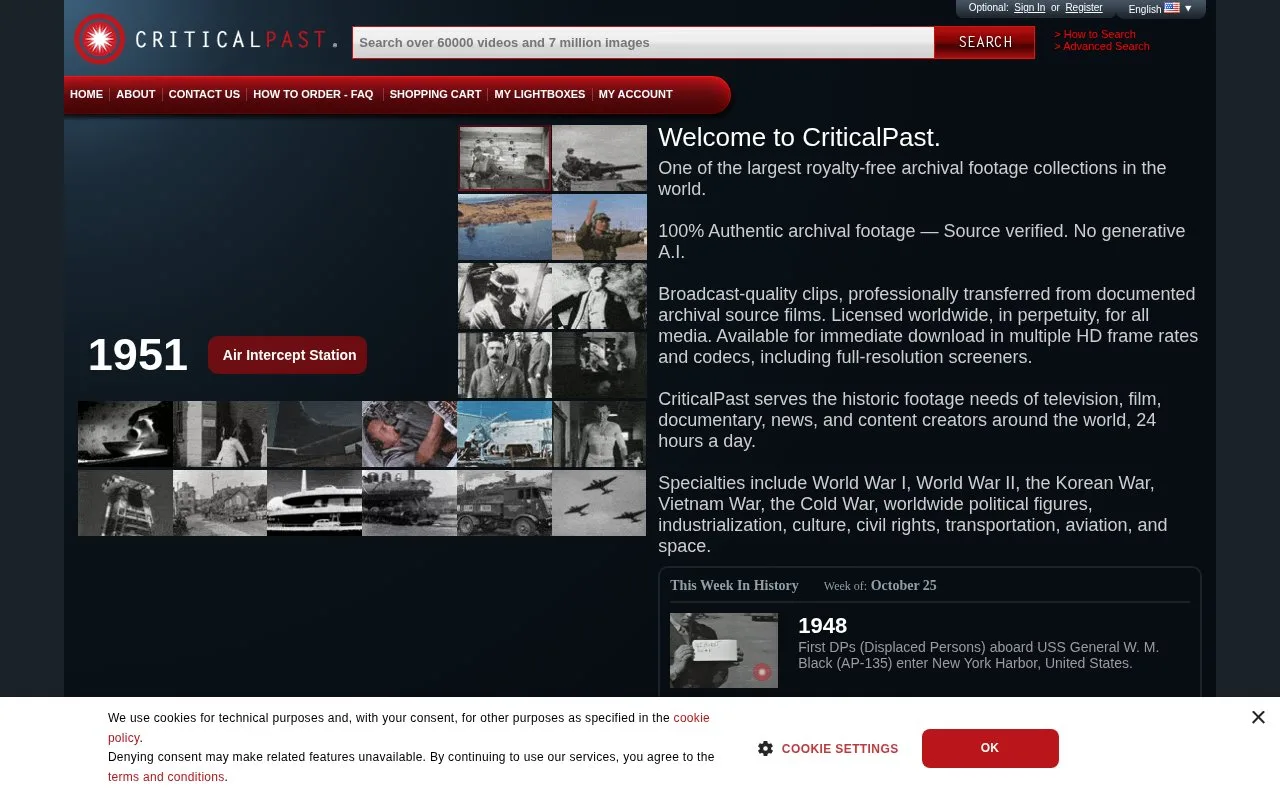Select the highlighted red-bordered video thumbnail

(x=504, y=158)
